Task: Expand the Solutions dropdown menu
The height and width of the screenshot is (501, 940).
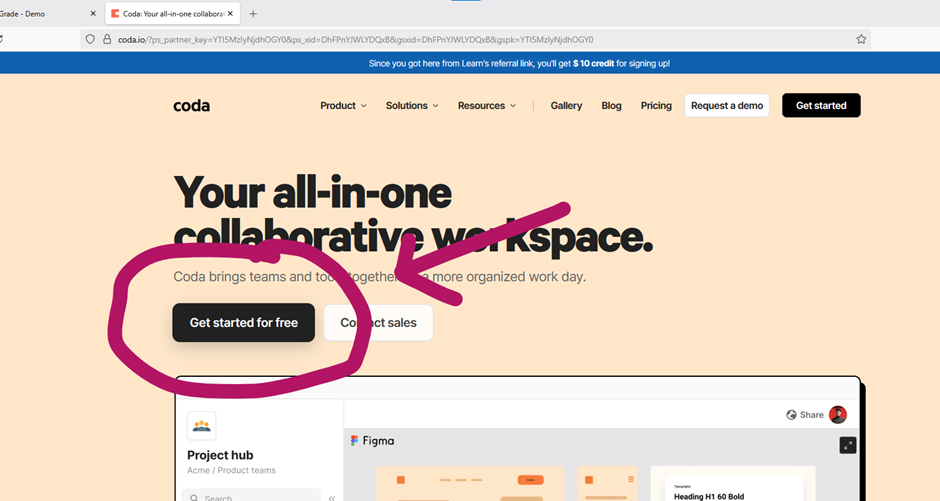Action: pyautogui.click(x=412, y=105)
